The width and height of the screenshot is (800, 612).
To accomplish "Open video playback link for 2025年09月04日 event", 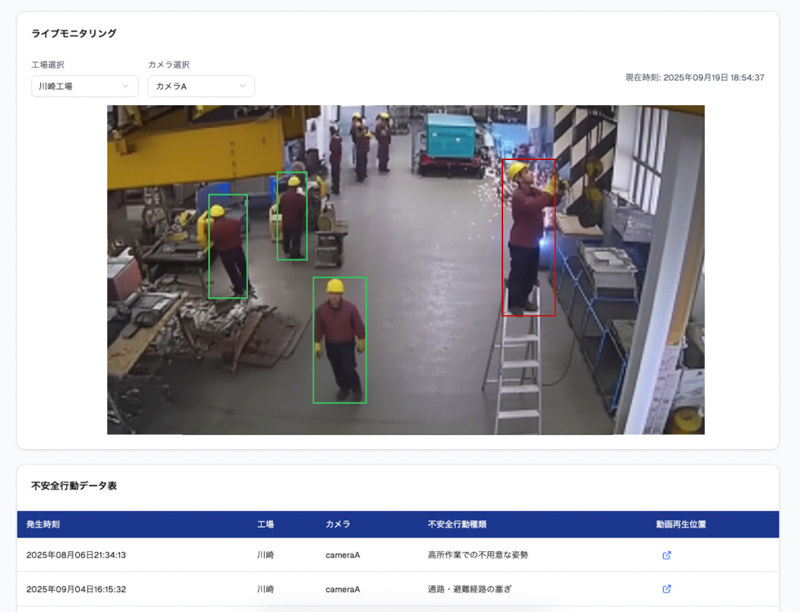I will click(667, 589).
